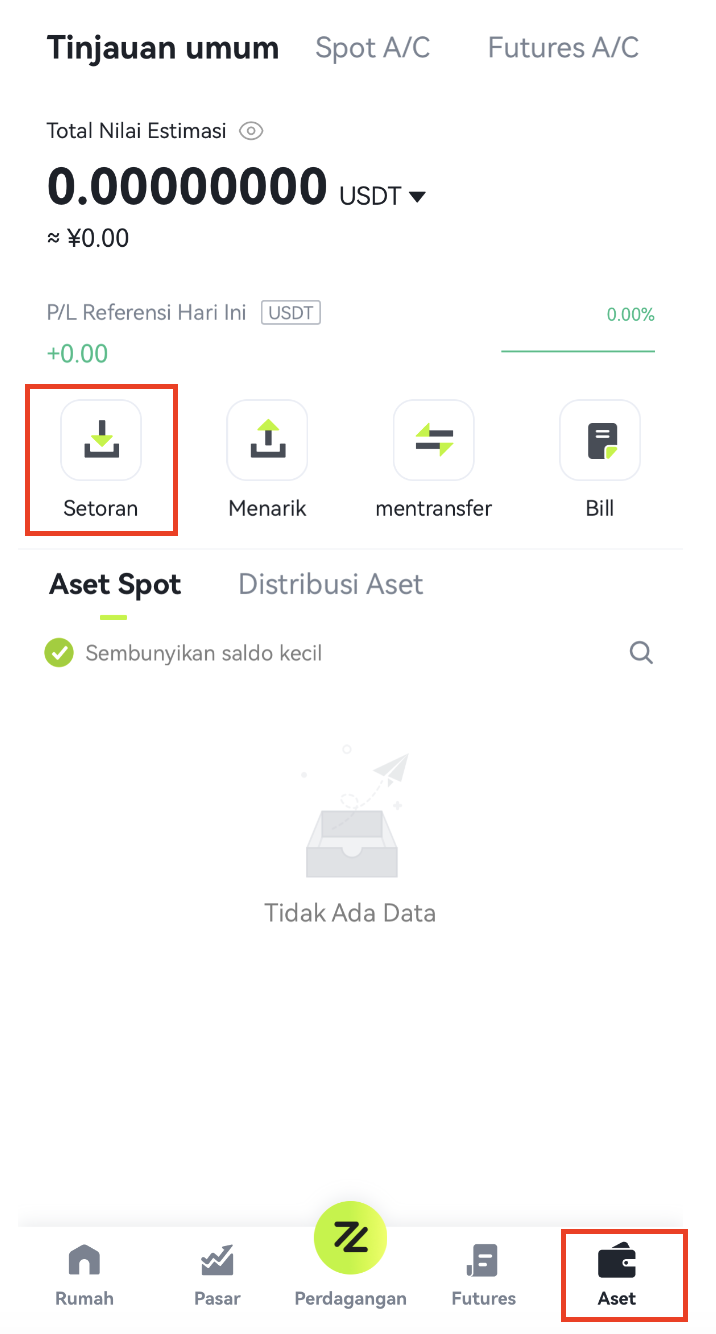The image size is (716, 1334).
Task: Tap the Setoran deposit icon
Action: (x=101, y=440)
